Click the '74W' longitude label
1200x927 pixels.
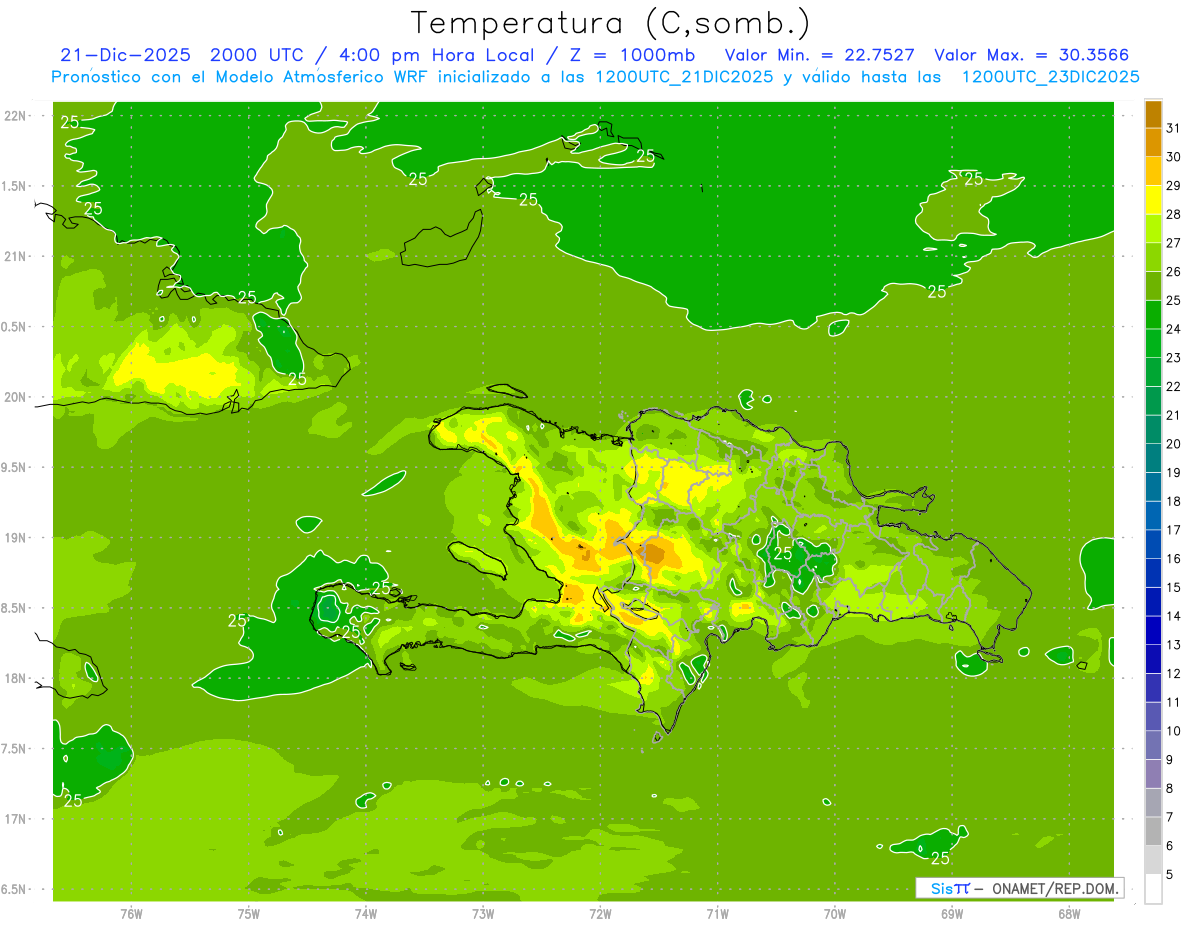(x=366, y=913)
